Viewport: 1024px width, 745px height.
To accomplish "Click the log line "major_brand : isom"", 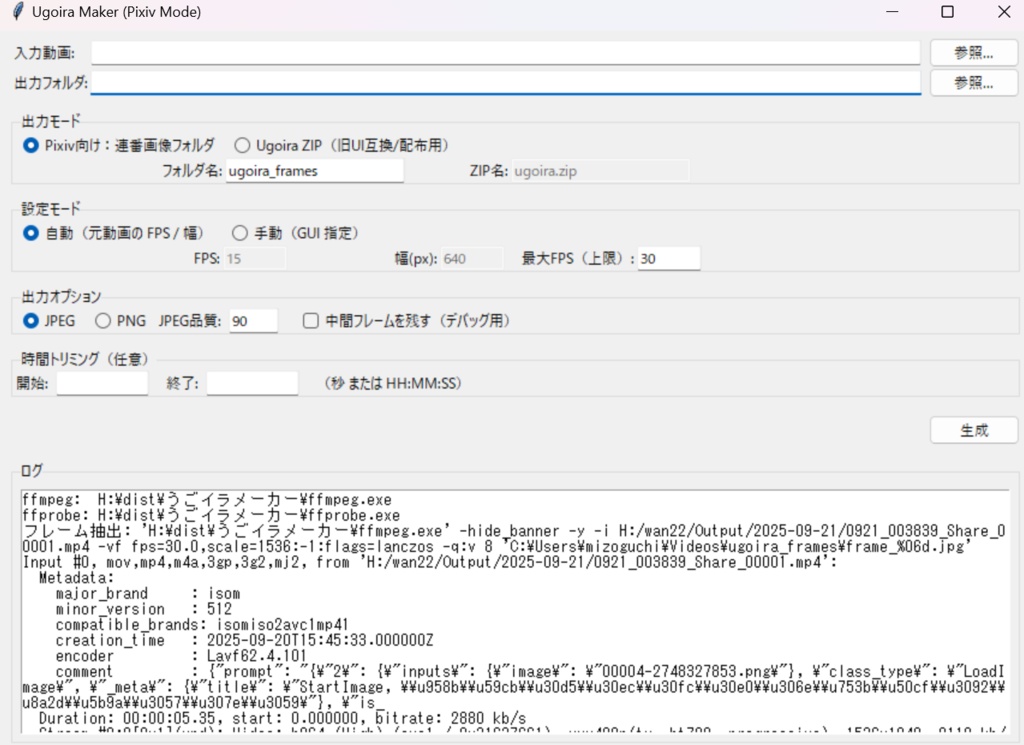I will coord(148,594).
